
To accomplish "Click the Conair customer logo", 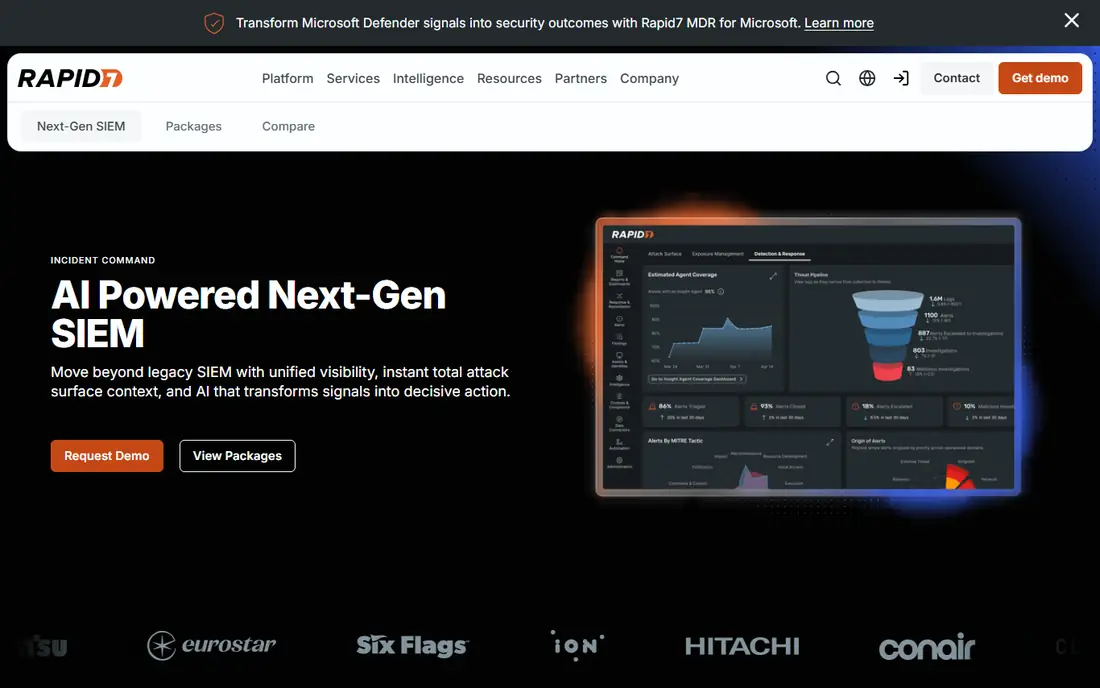I will click(x=927, y=647).
